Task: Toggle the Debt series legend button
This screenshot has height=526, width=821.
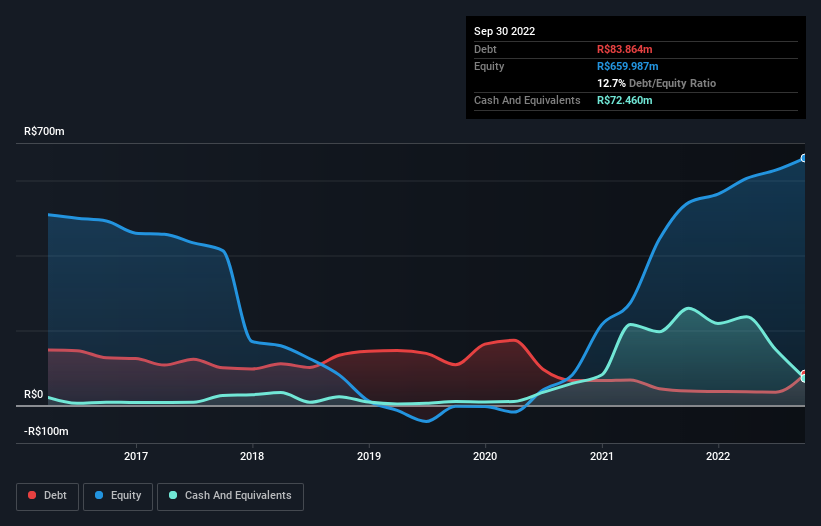Action: (47, 496)
